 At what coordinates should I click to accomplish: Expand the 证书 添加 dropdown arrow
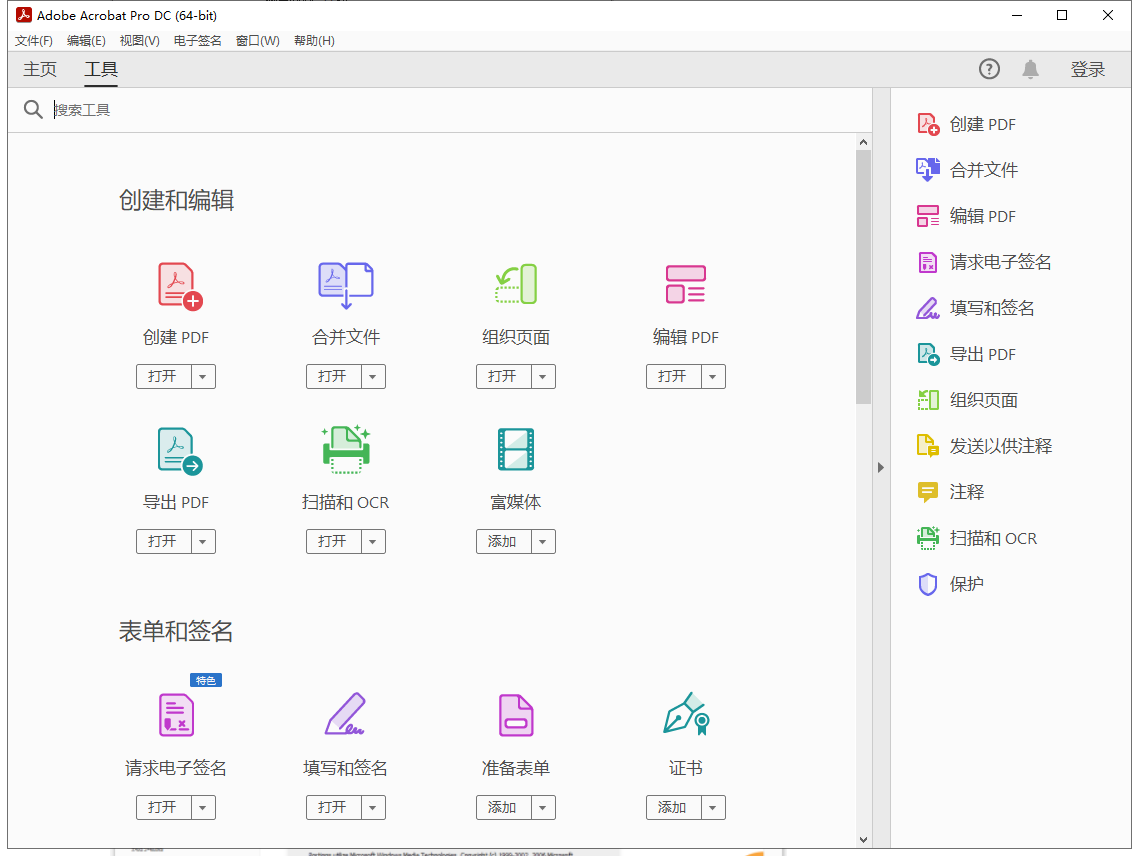coord(714,807)
